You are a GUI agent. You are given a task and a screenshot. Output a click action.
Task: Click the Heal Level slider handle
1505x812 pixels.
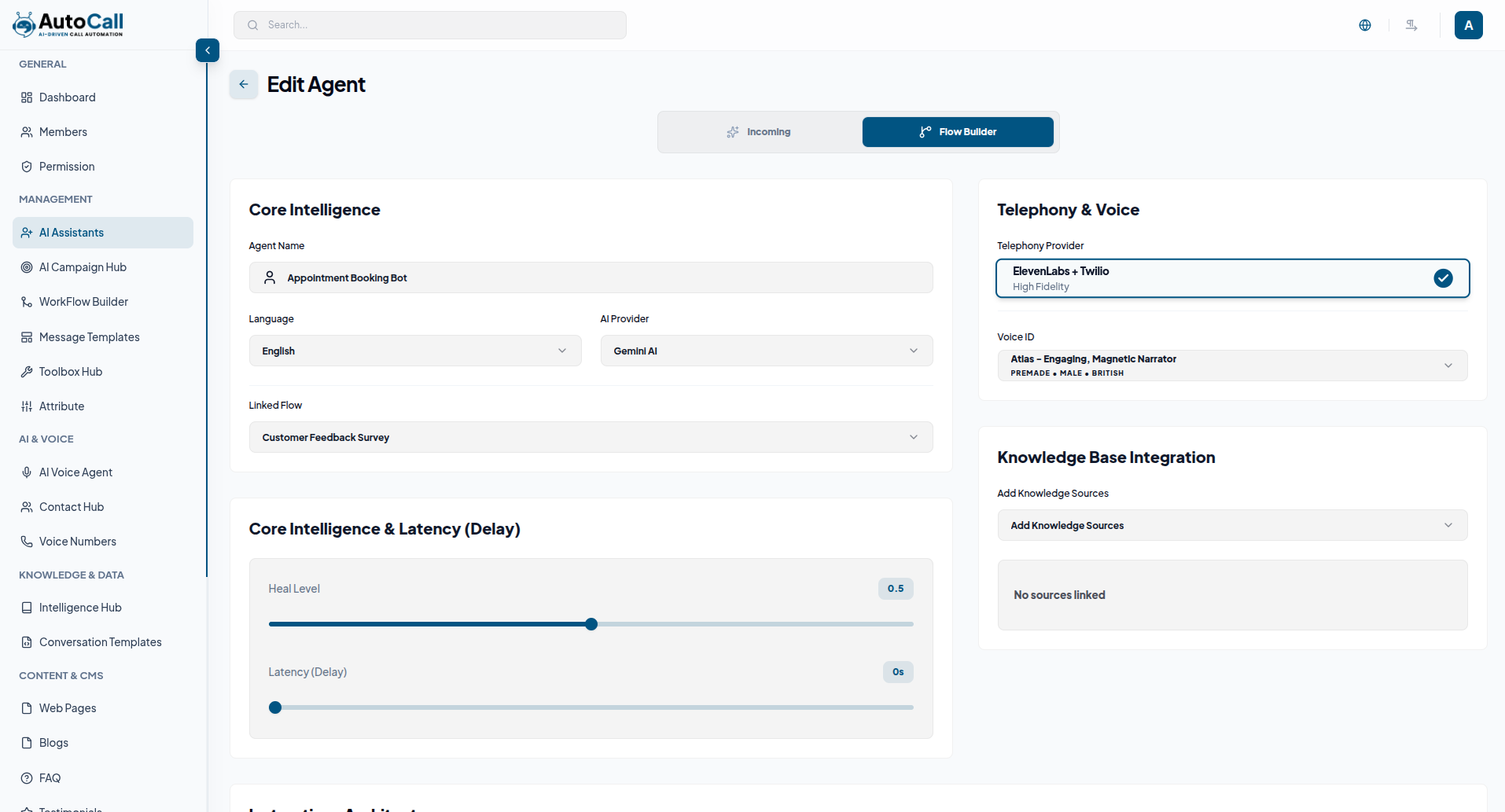591,624
